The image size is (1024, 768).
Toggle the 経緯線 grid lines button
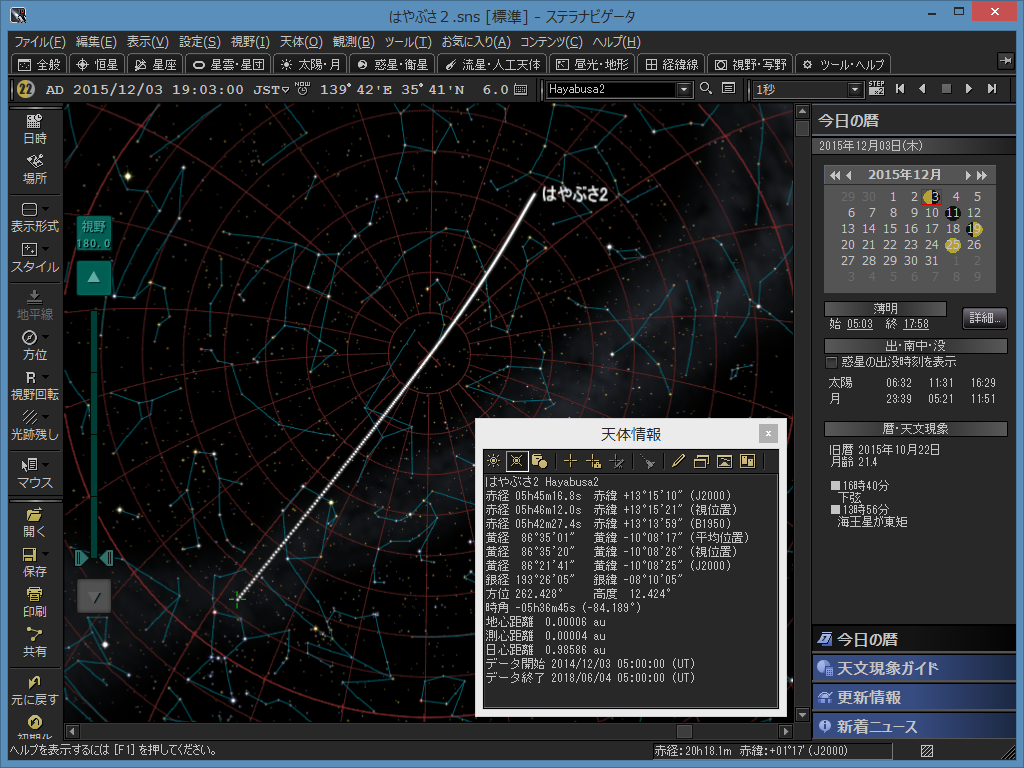point(670,64)
